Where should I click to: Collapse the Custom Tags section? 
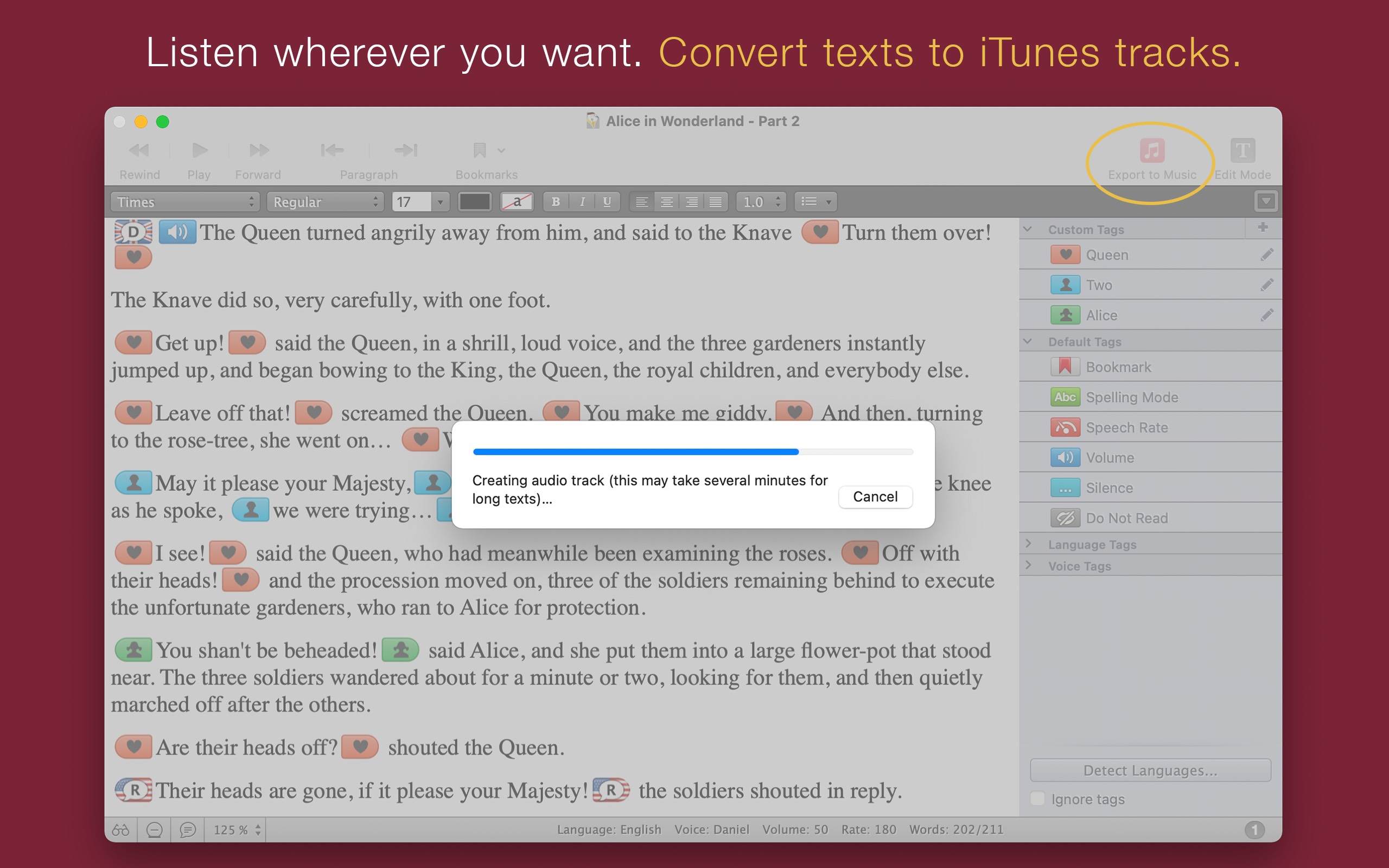click(1028, 229)
